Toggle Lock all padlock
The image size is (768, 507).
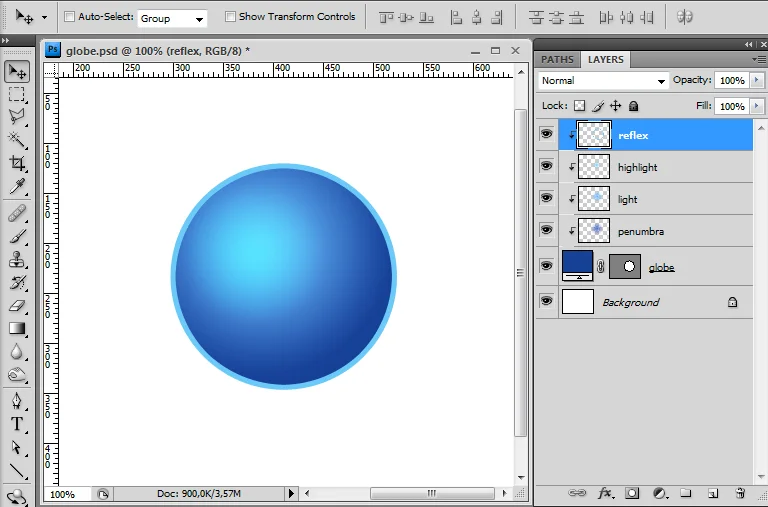633,106
